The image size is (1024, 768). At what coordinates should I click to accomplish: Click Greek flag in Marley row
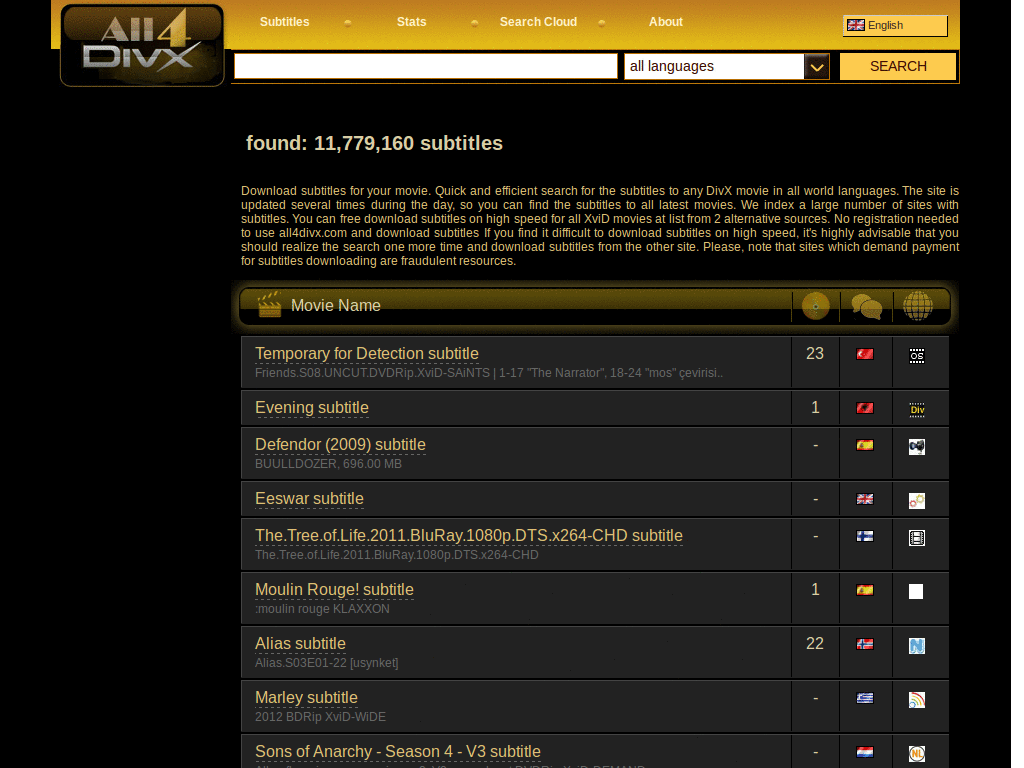click(865, 698)
